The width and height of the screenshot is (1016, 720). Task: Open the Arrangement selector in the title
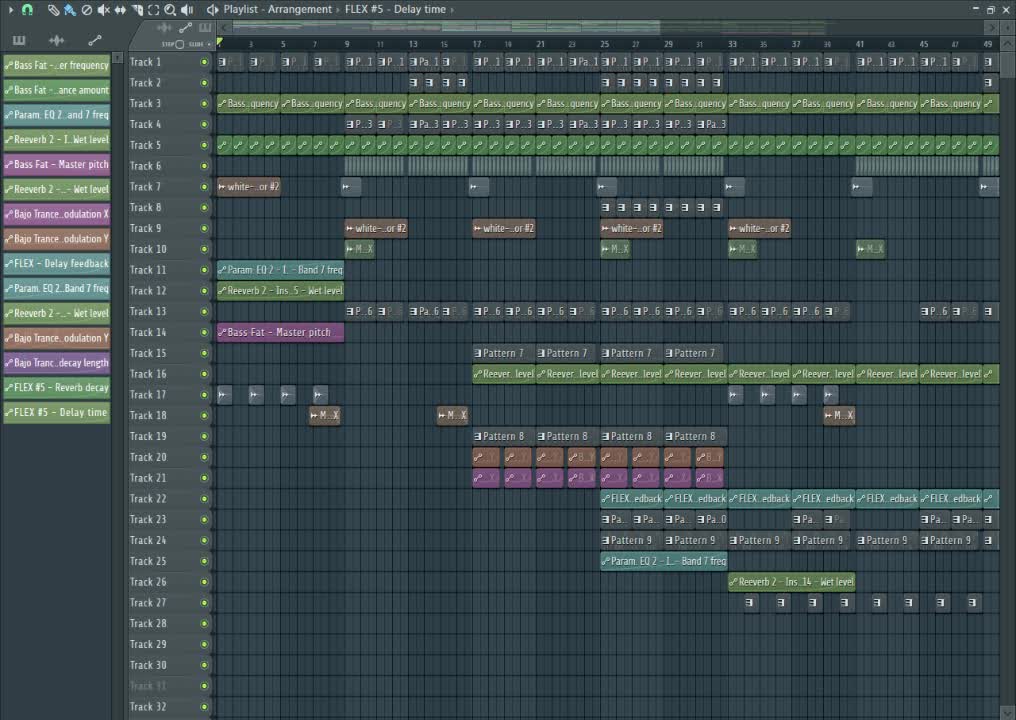[x=299, y=10]
